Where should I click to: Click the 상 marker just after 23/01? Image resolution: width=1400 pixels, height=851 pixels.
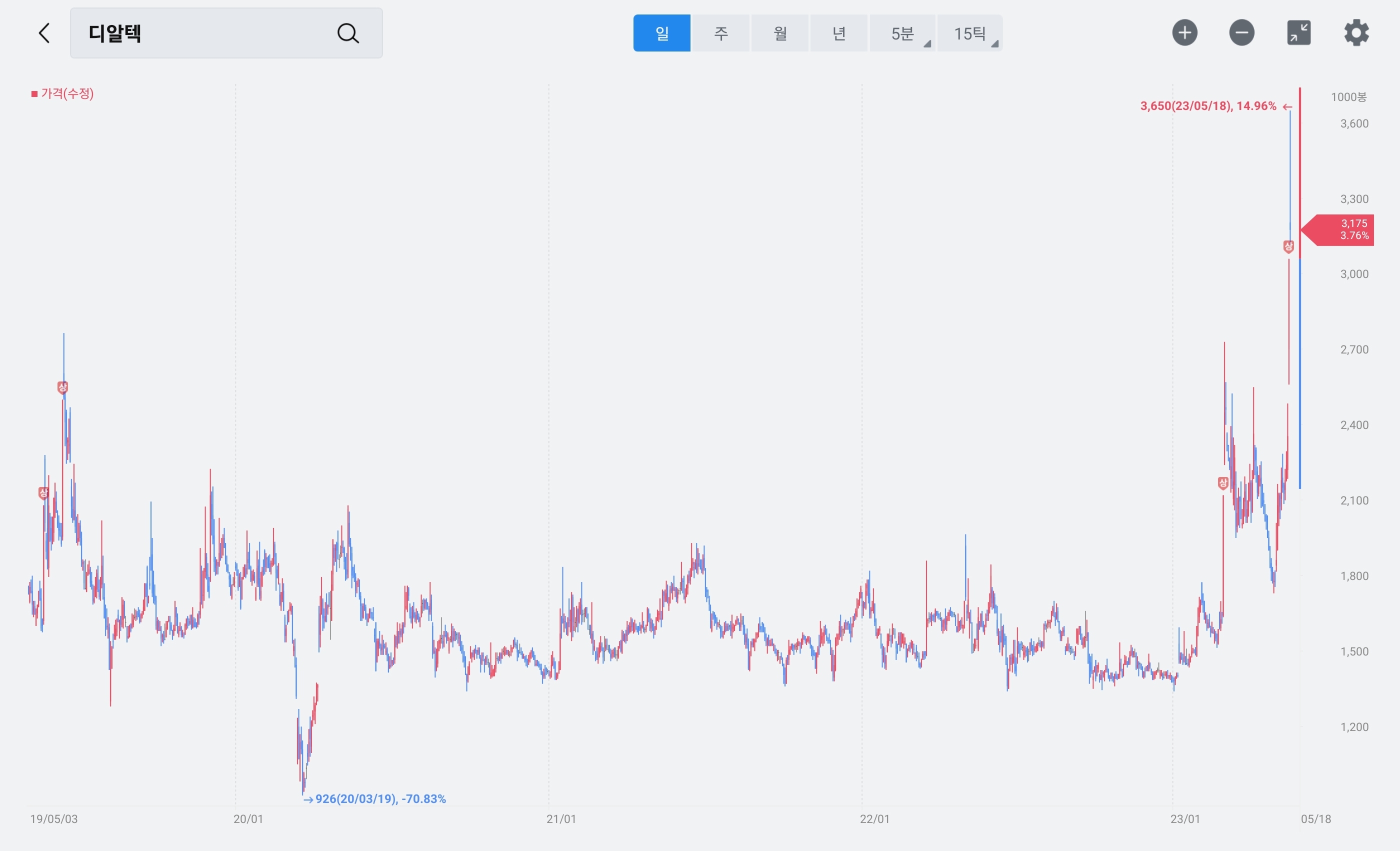[1222, 483]
